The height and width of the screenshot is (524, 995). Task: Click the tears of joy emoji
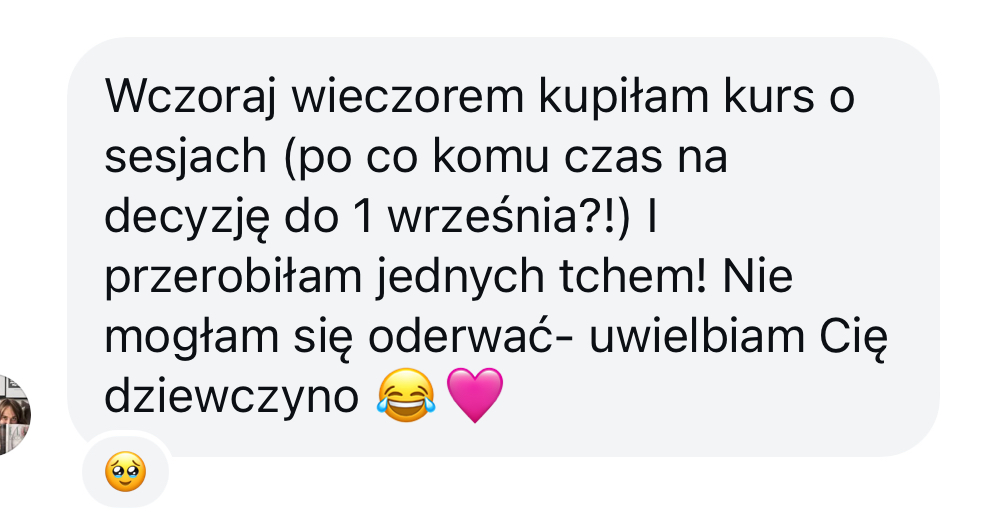pyautogui.click(x=406, y=395)
